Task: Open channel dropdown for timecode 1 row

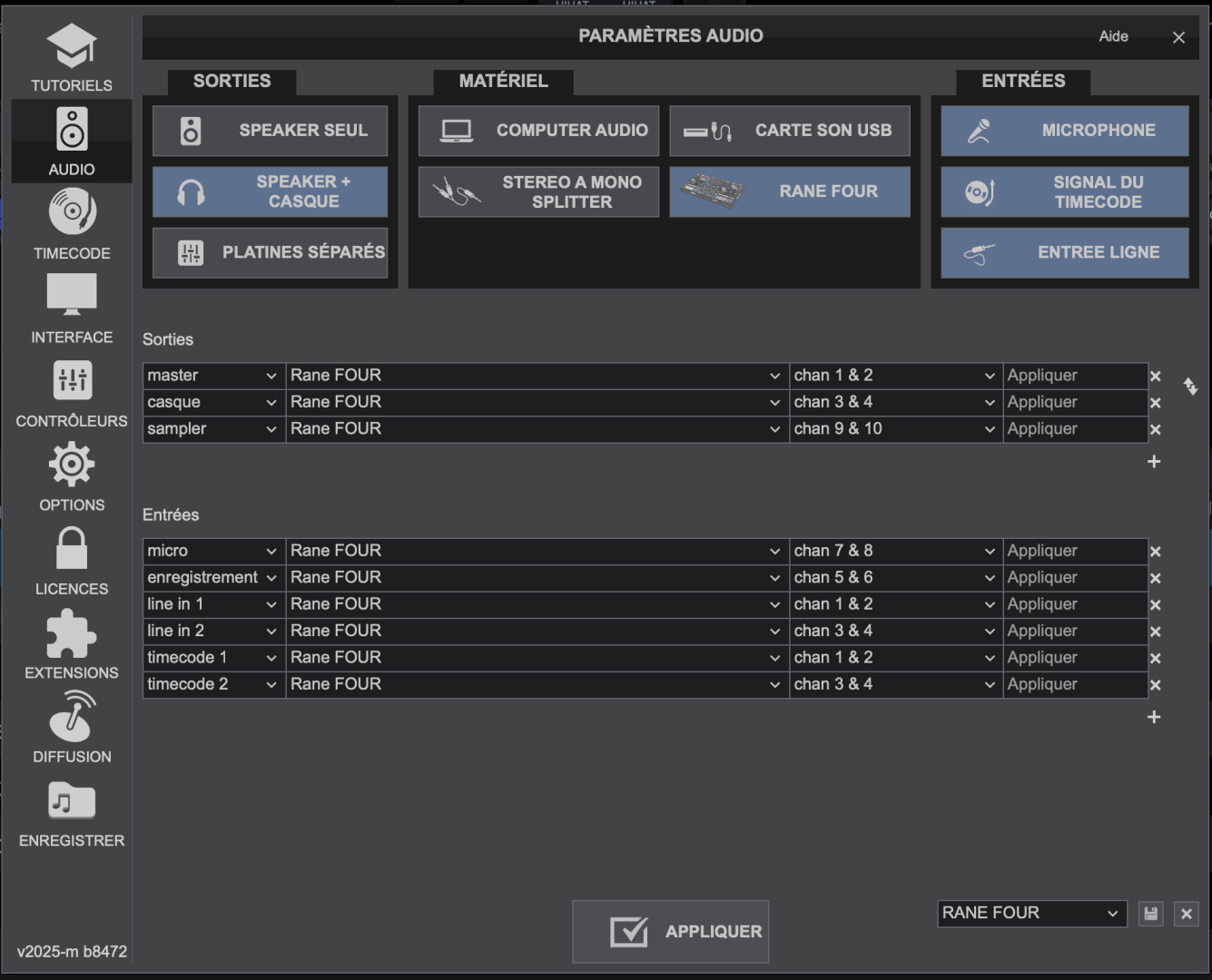Action: click(895, 658)
